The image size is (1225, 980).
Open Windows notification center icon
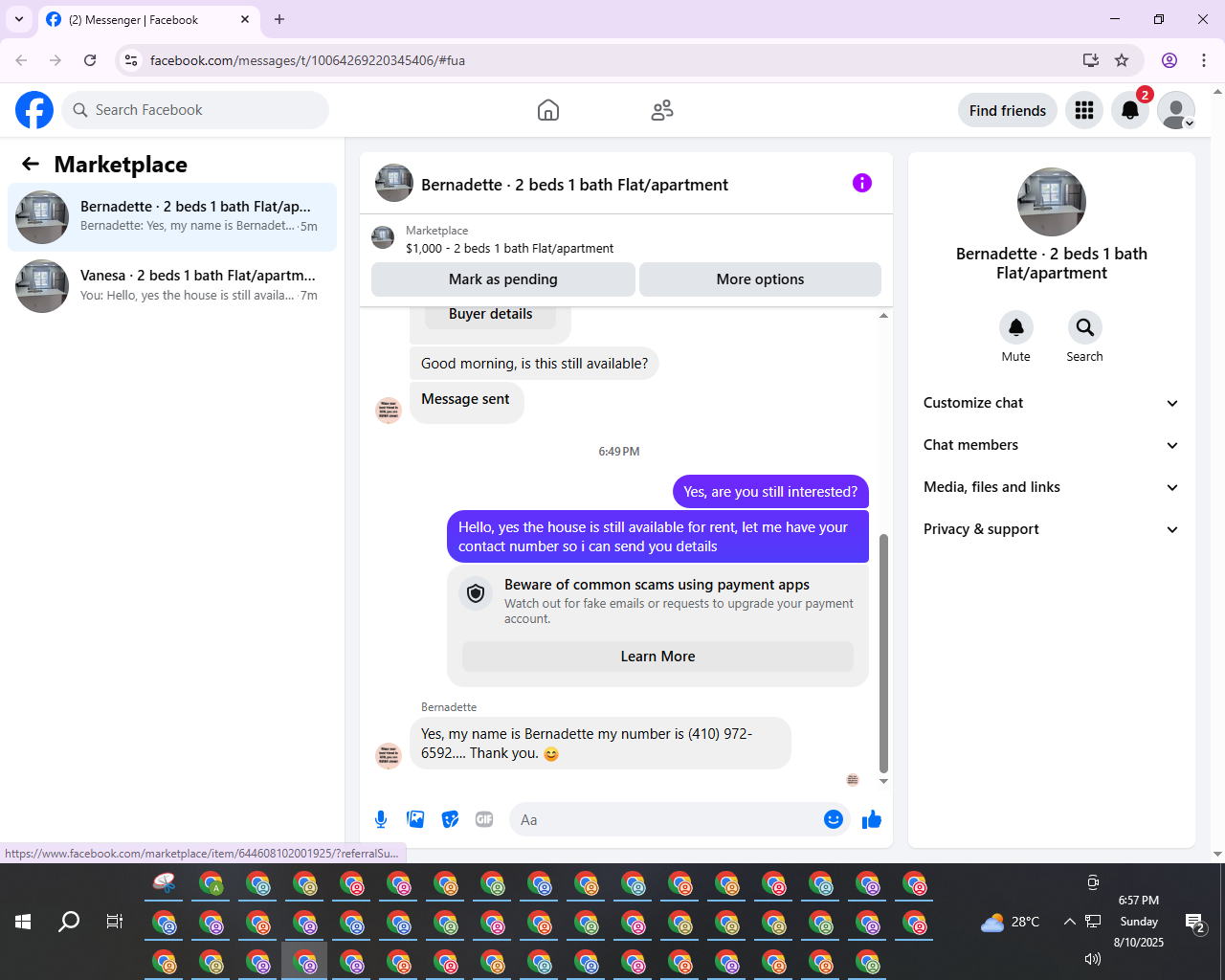(x=1196, y=924)
